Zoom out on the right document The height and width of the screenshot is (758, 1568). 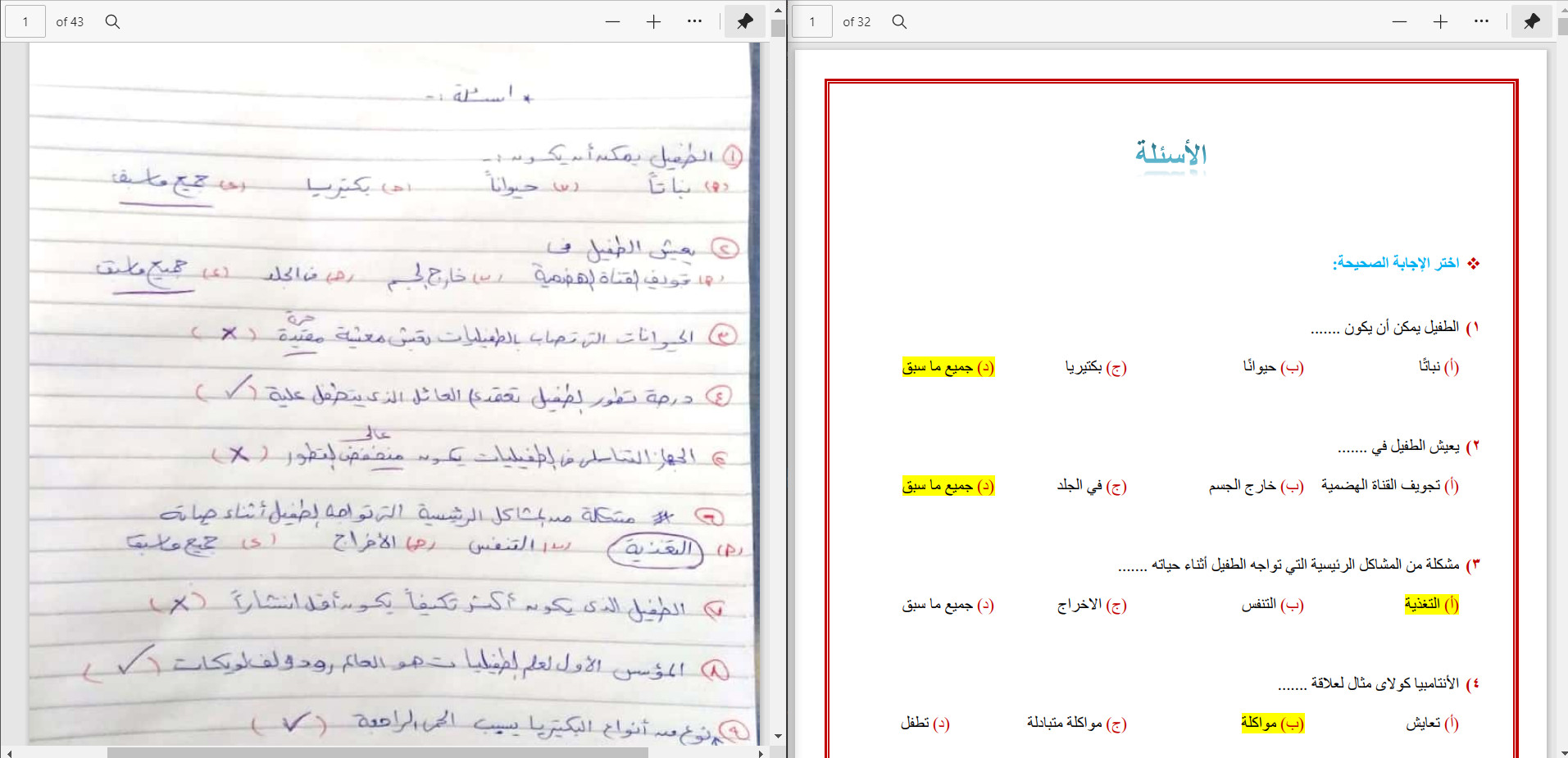coord(1399,21)
